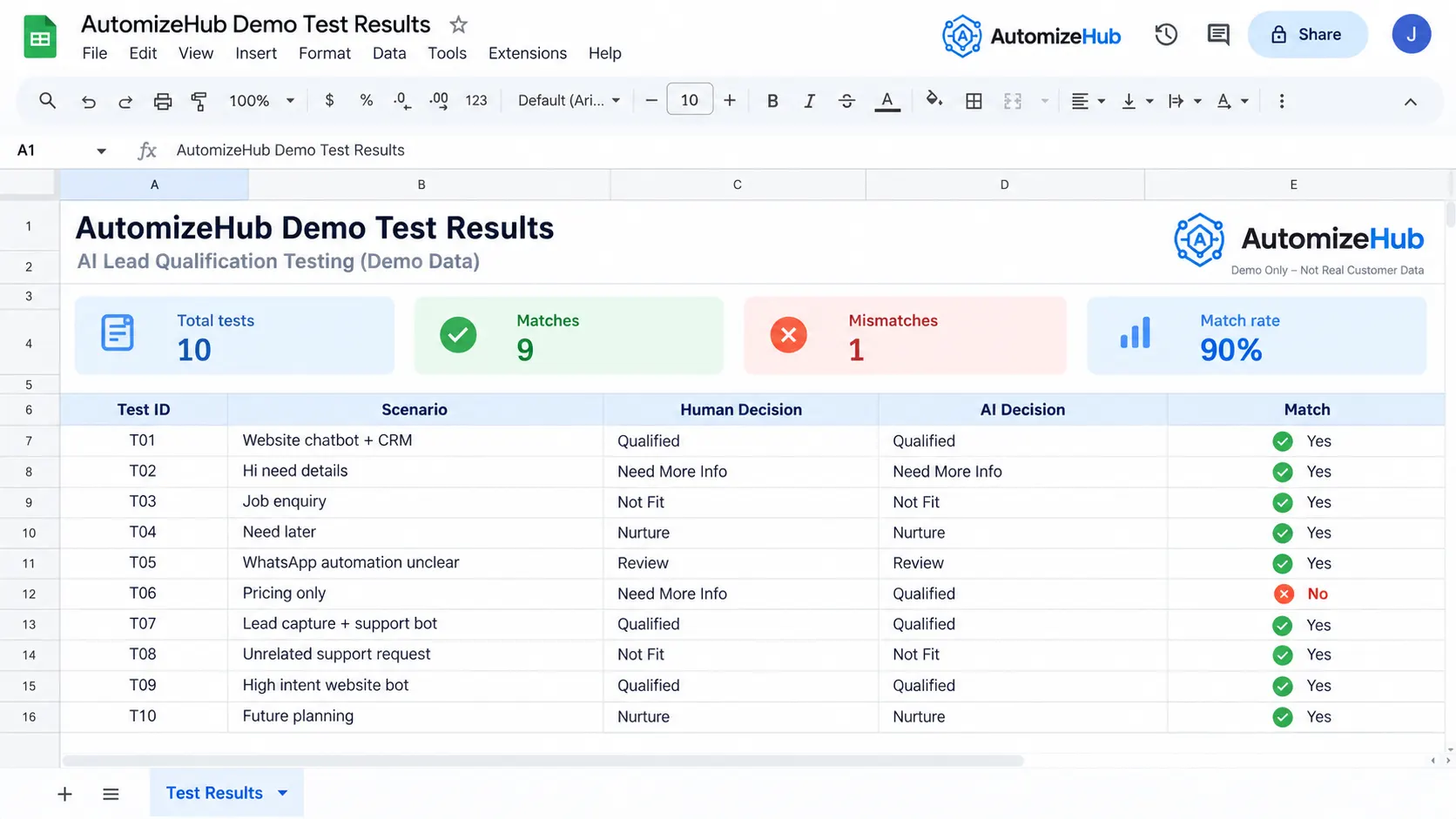Open account avatar J
The width and height of the screenshot is (1456, 819).
click(x=1411, y=35)
